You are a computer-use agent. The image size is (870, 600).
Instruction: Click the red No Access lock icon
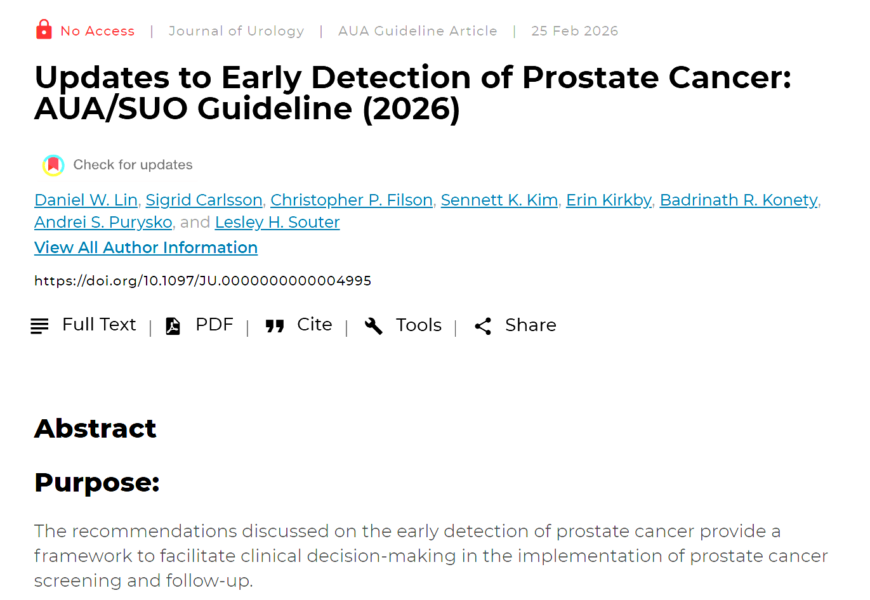point(43,30)
